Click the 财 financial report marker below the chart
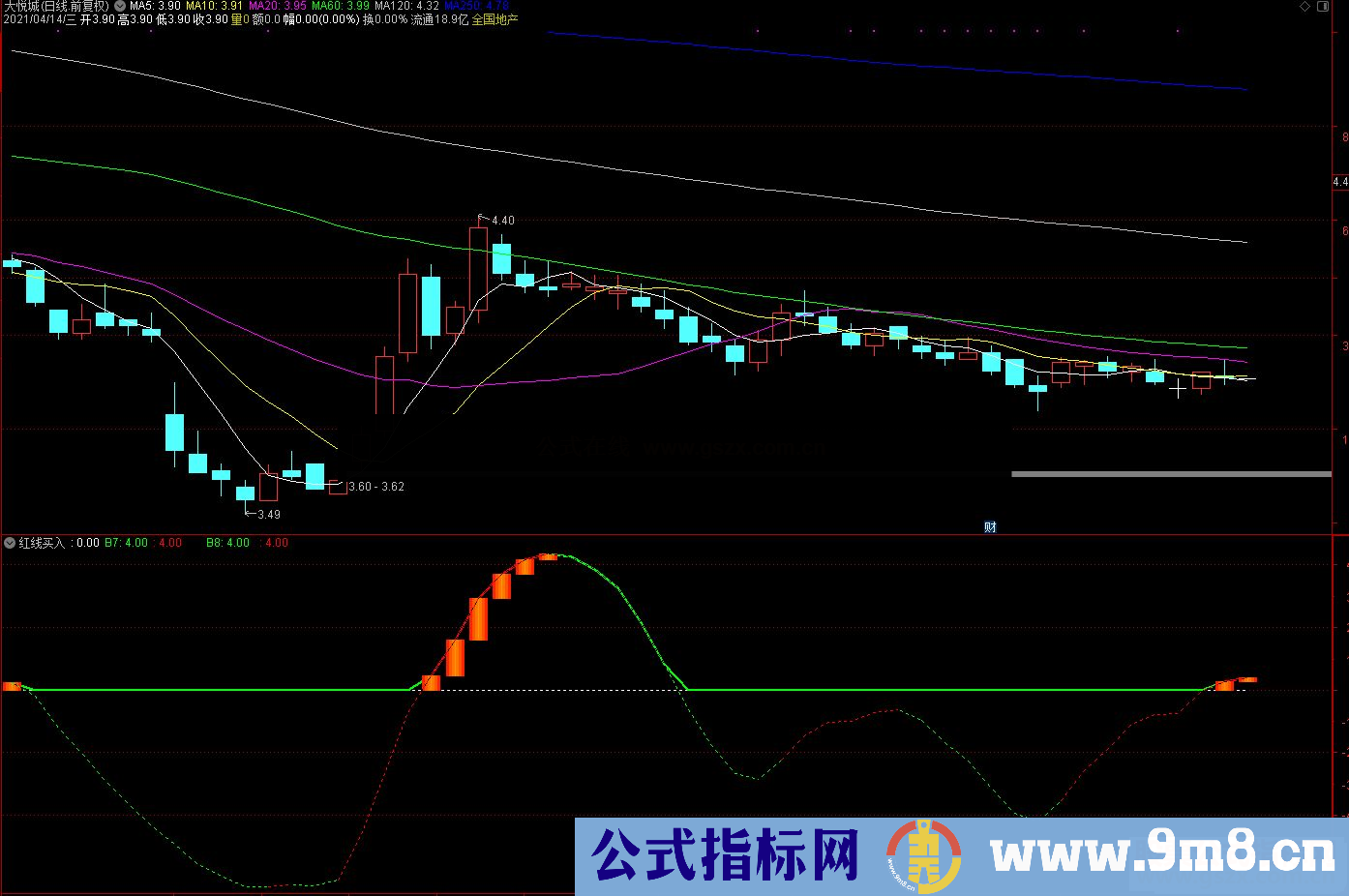Viewport: 1349px width, 896px height. [x=990, y=525]
